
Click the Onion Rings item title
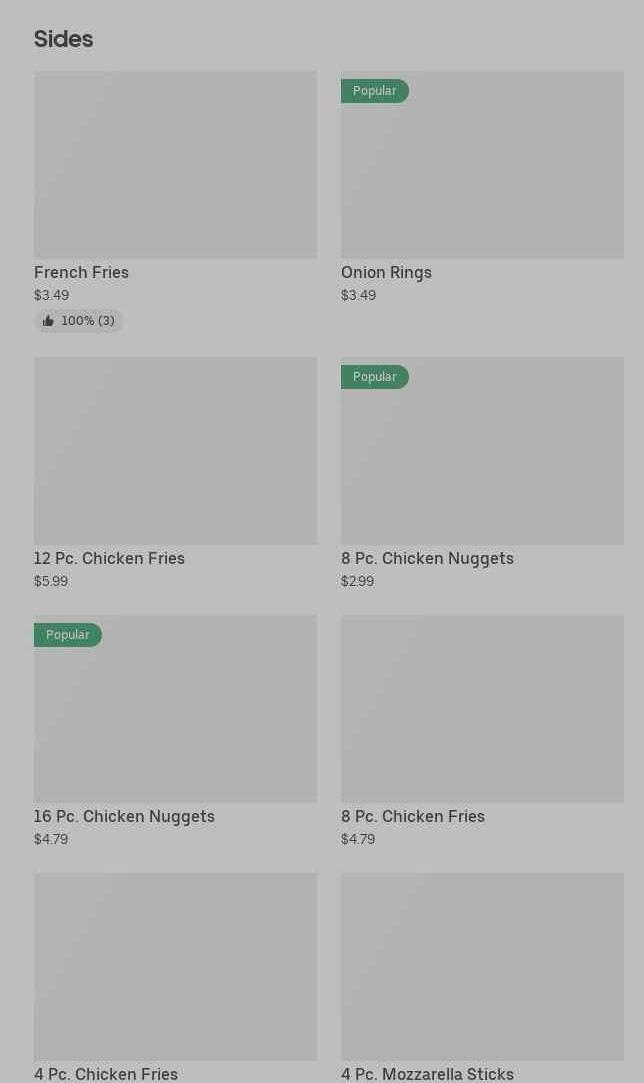pyautogui.click(x=386, y=273)
